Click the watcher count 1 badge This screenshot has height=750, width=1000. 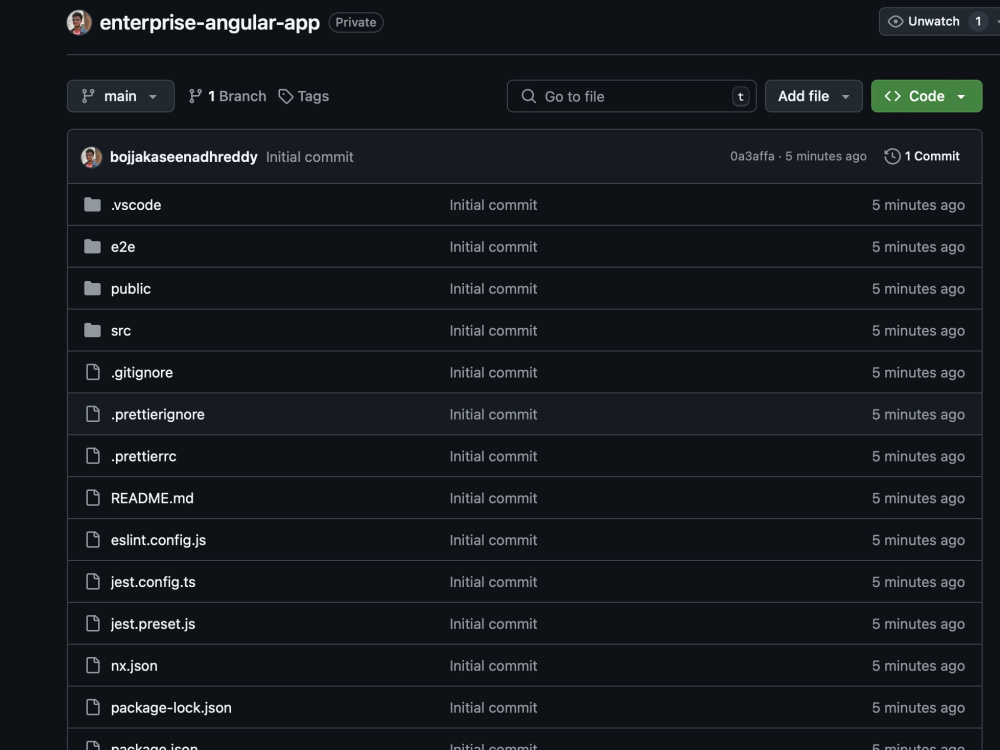(x=978, y=22)
